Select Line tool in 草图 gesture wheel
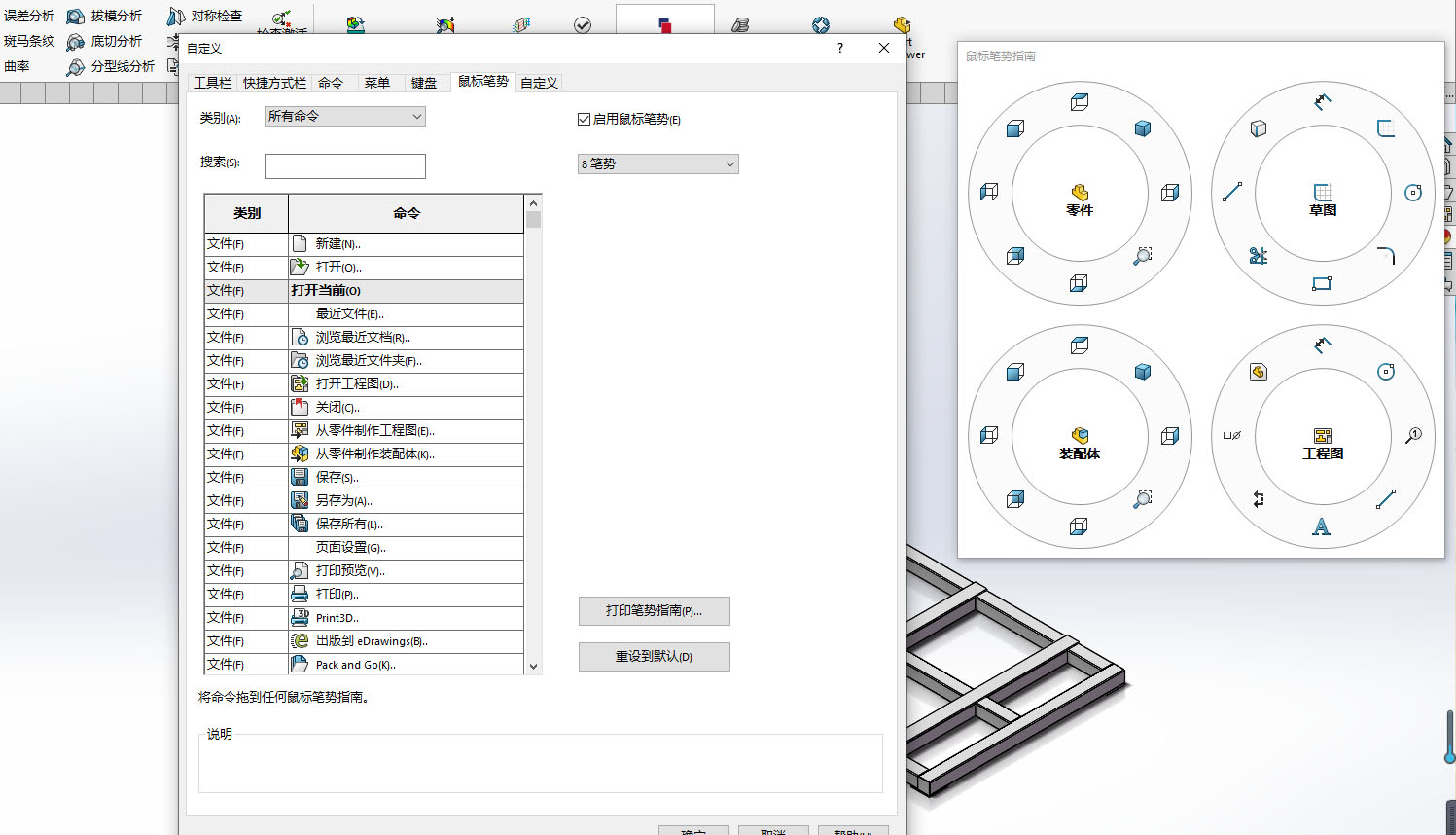The width and height of the screenshot is (1456, 835). 1232,193
